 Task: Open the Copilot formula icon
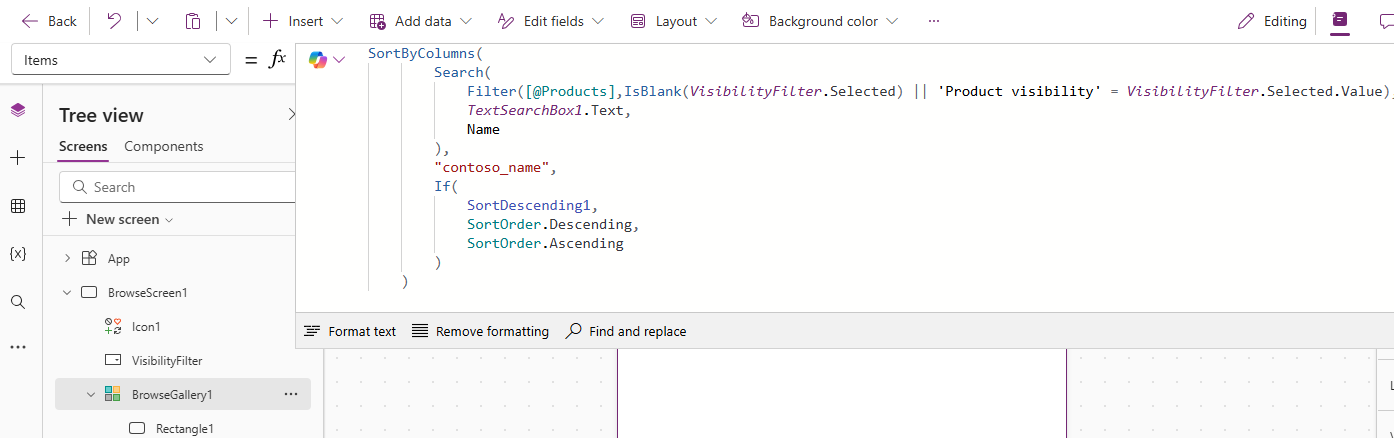tap(318, 60)
